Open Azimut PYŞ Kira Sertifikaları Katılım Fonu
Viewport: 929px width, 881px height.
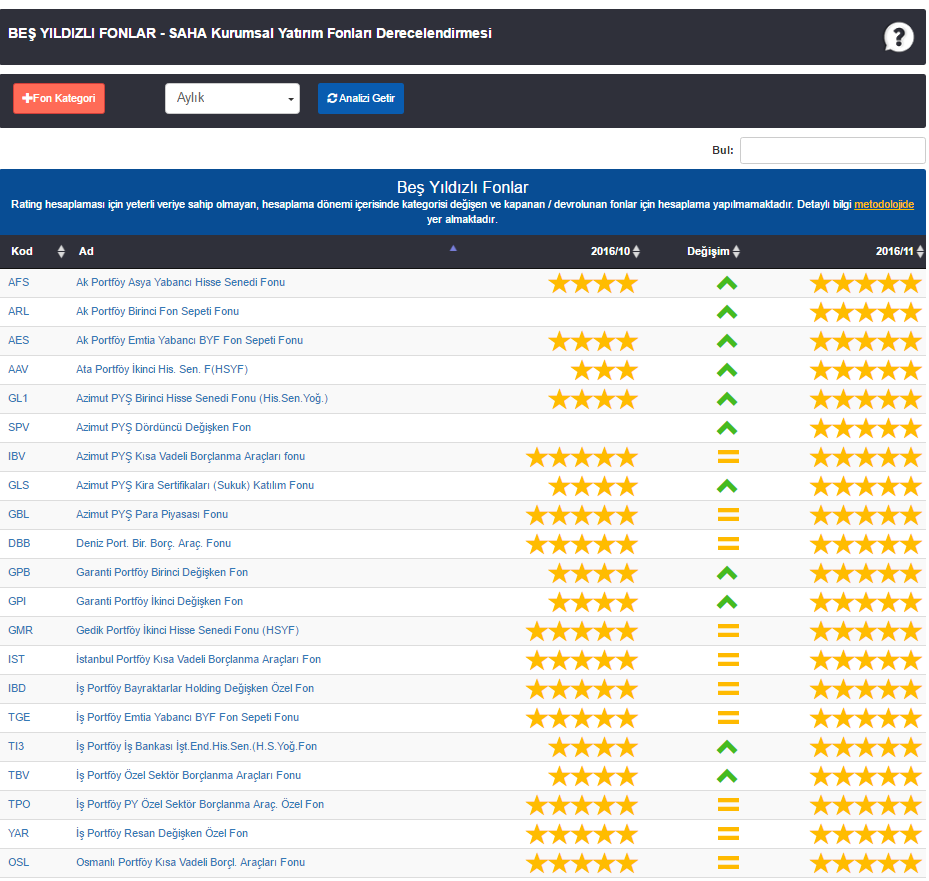tap(194, 486)
